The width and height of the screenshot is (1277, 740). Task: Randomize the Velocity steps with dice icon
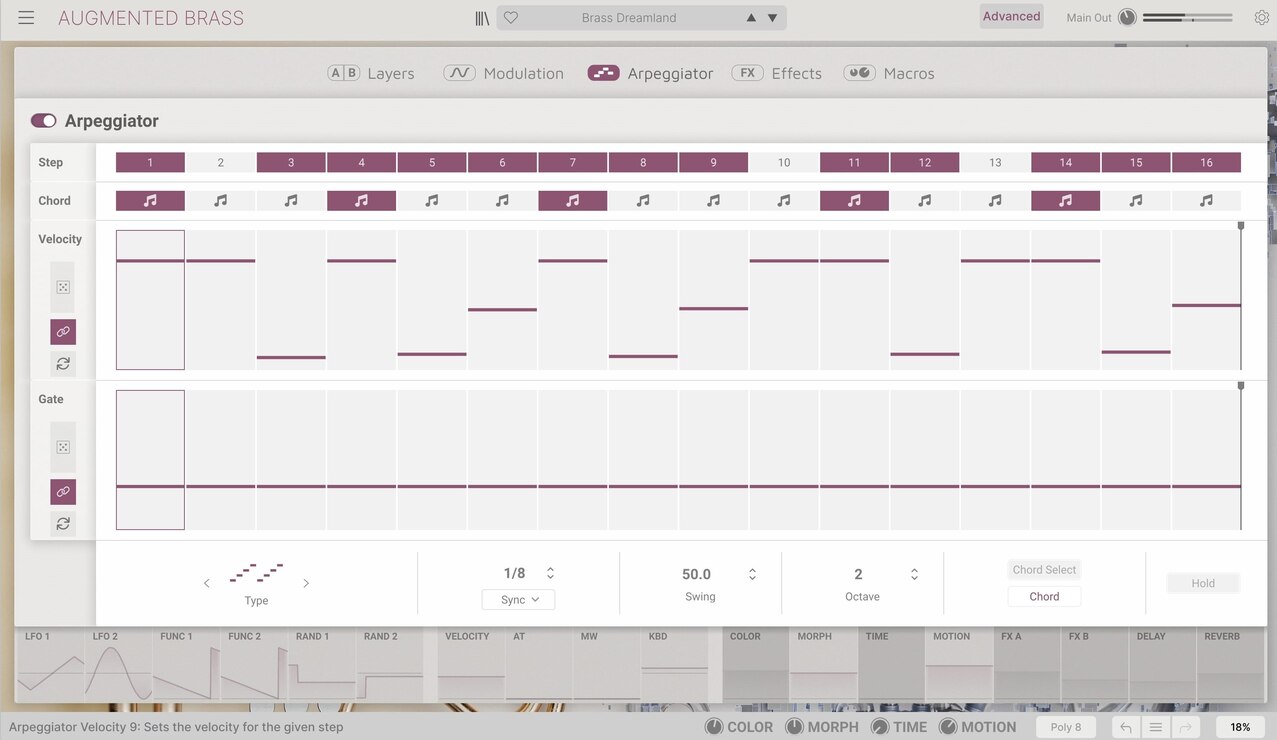pyautogui.click(x=62, y=287)
